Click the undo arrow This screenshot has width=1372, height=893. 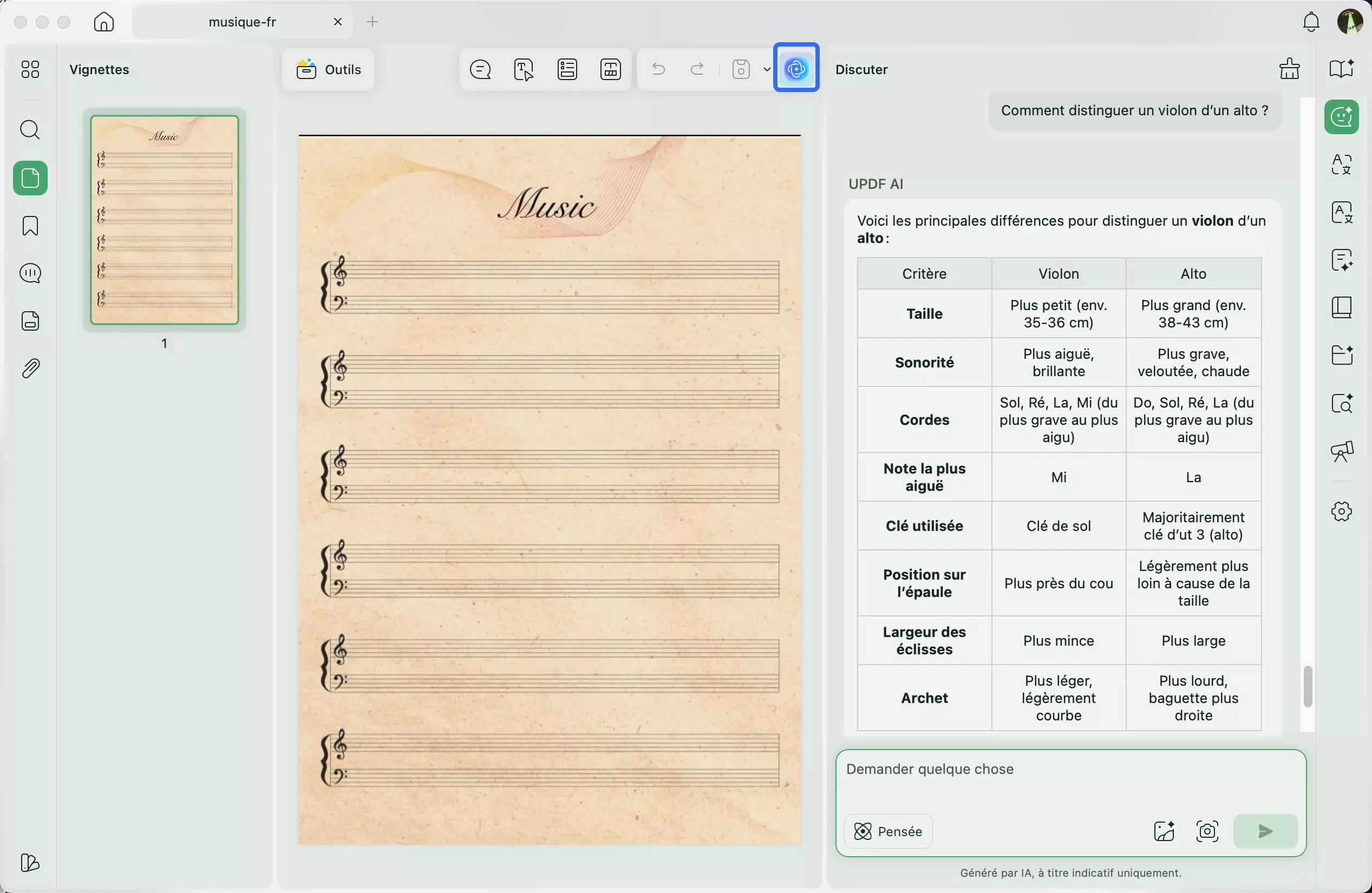tap(658, 70)
